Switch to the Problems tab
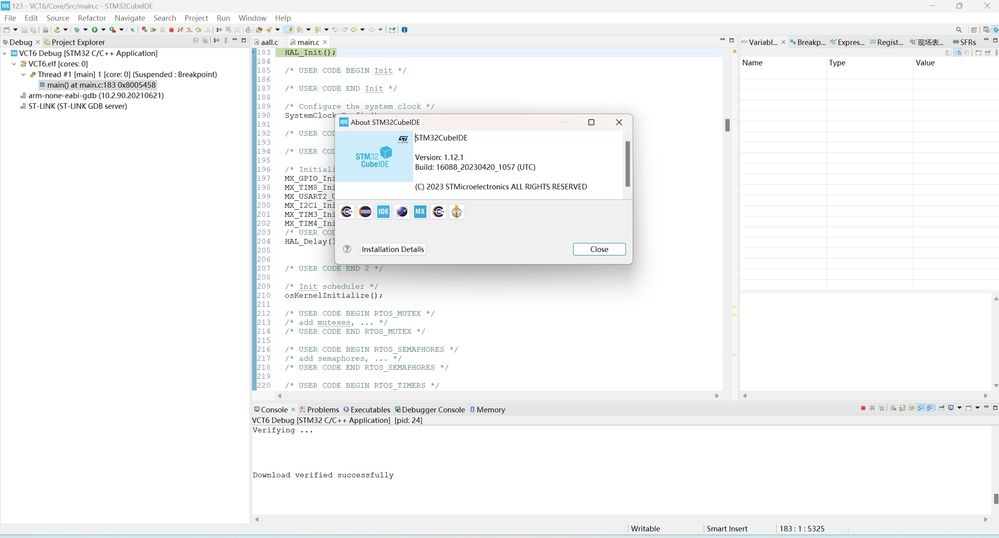Screen dimensions: 999x538 [319, 410]
